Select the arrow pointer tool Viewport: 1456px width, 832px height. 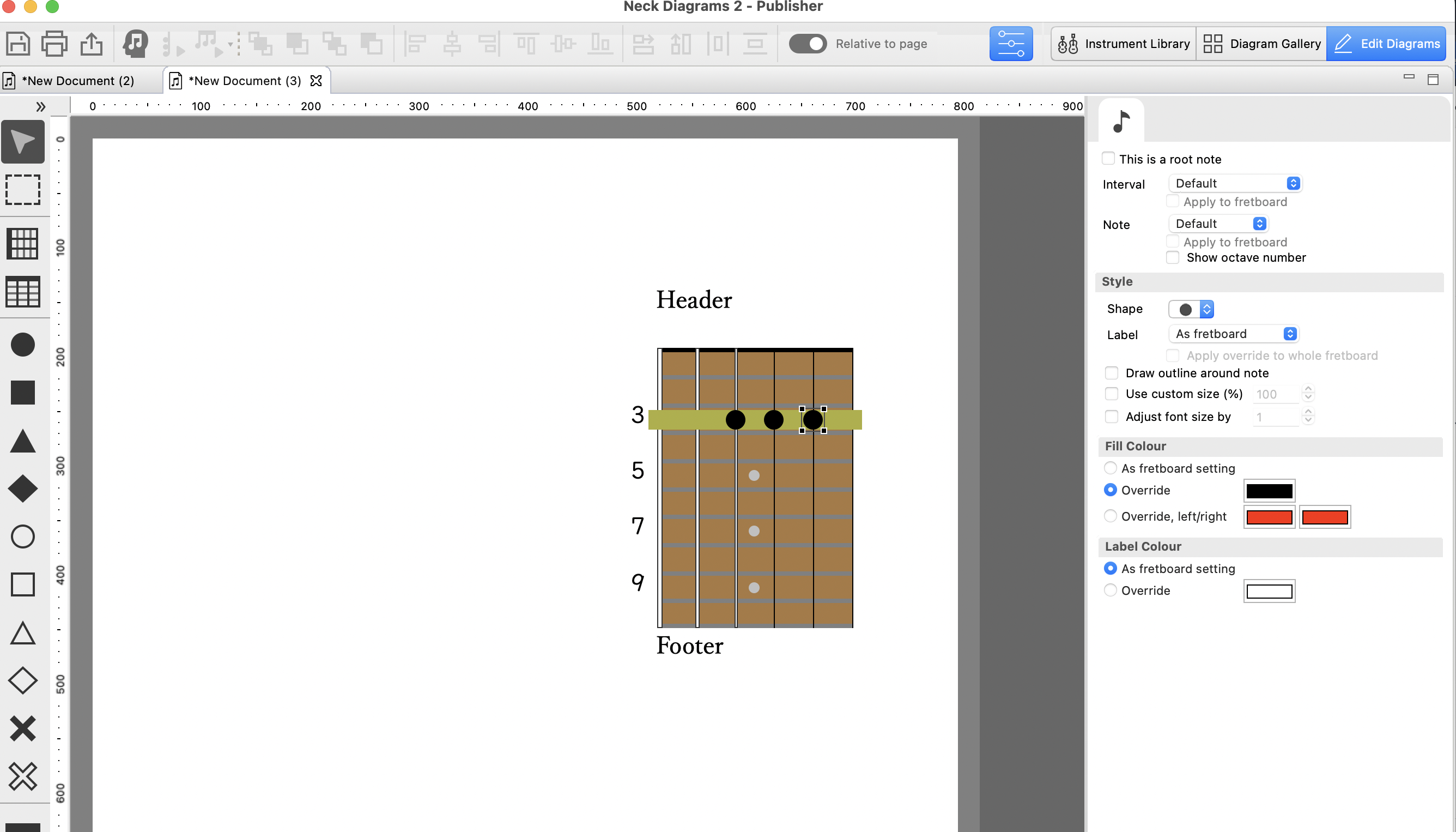23,142
